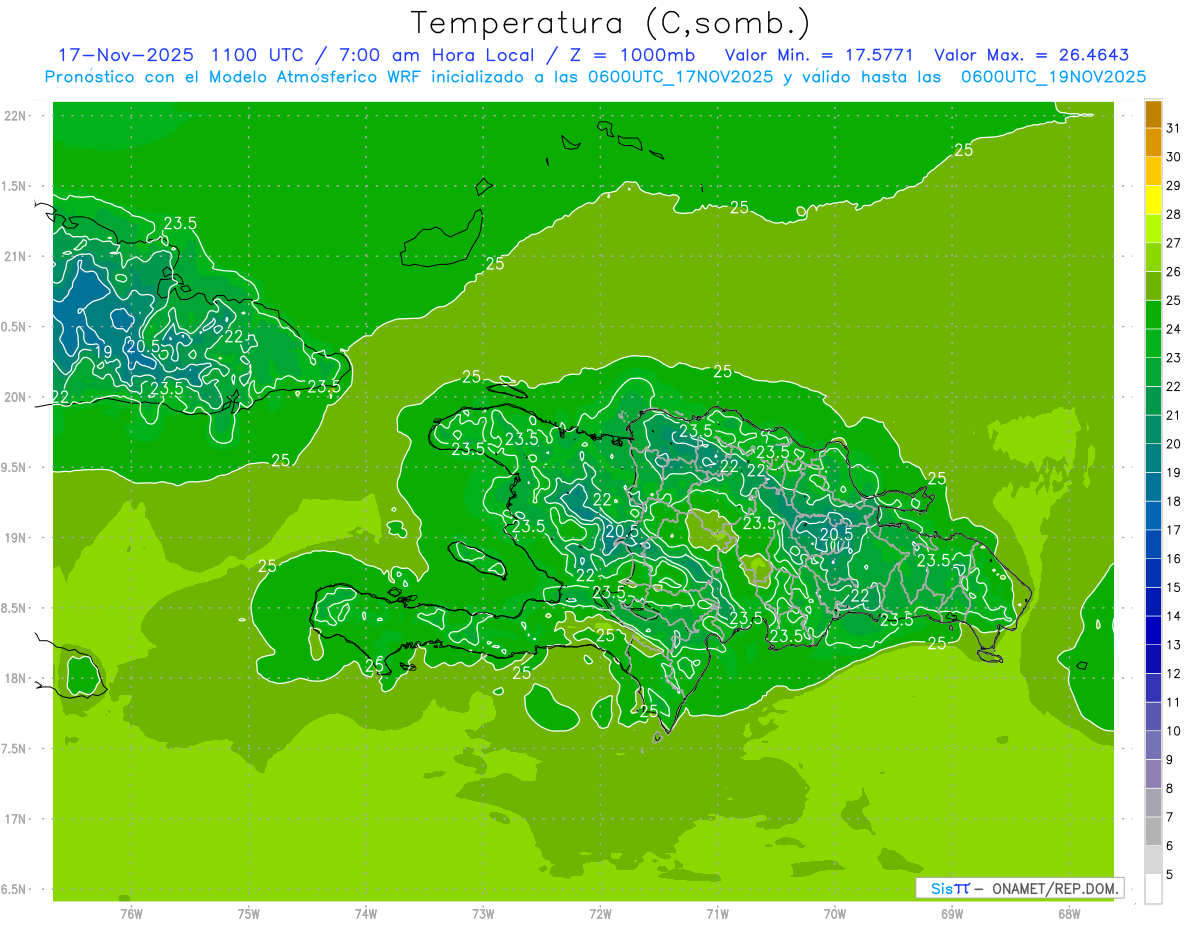The image size is (1200, 927).
Task: Select the blue legend band between 17 and 18
Action: 1153,516
